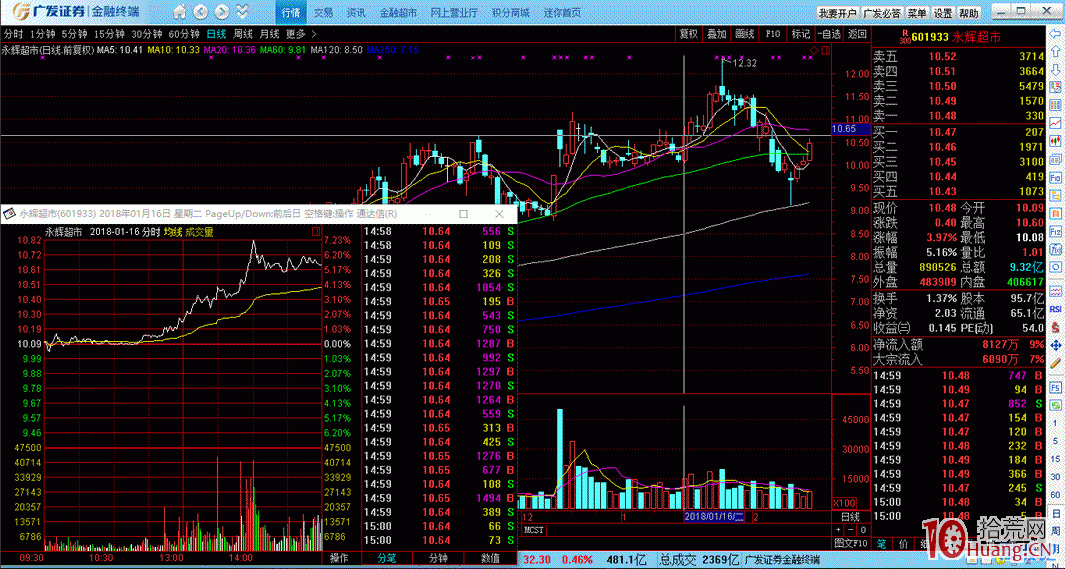1065x569 pixels.
Task: Open the 交易 tab
Action: click(x=324, y=12)
